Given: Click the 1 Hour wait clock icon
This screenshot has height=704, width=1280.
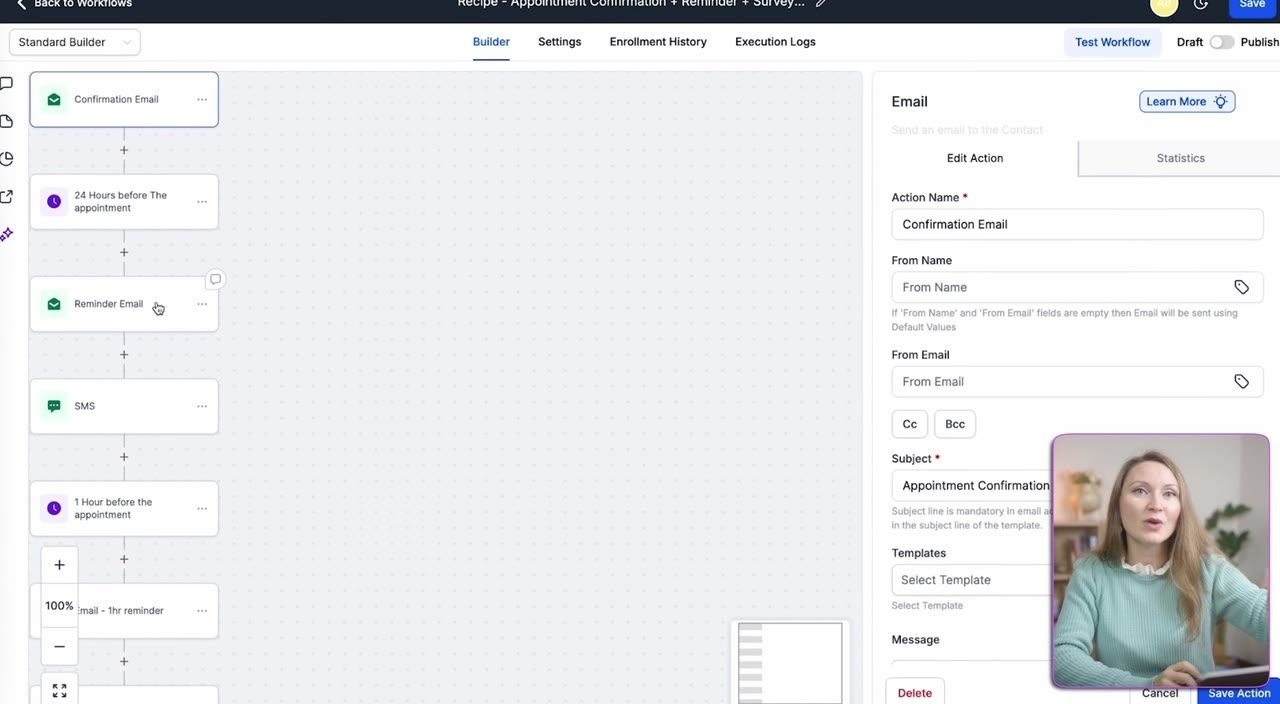Looking at the screenshot, I should pyautogui.click(x=54, y=508).
